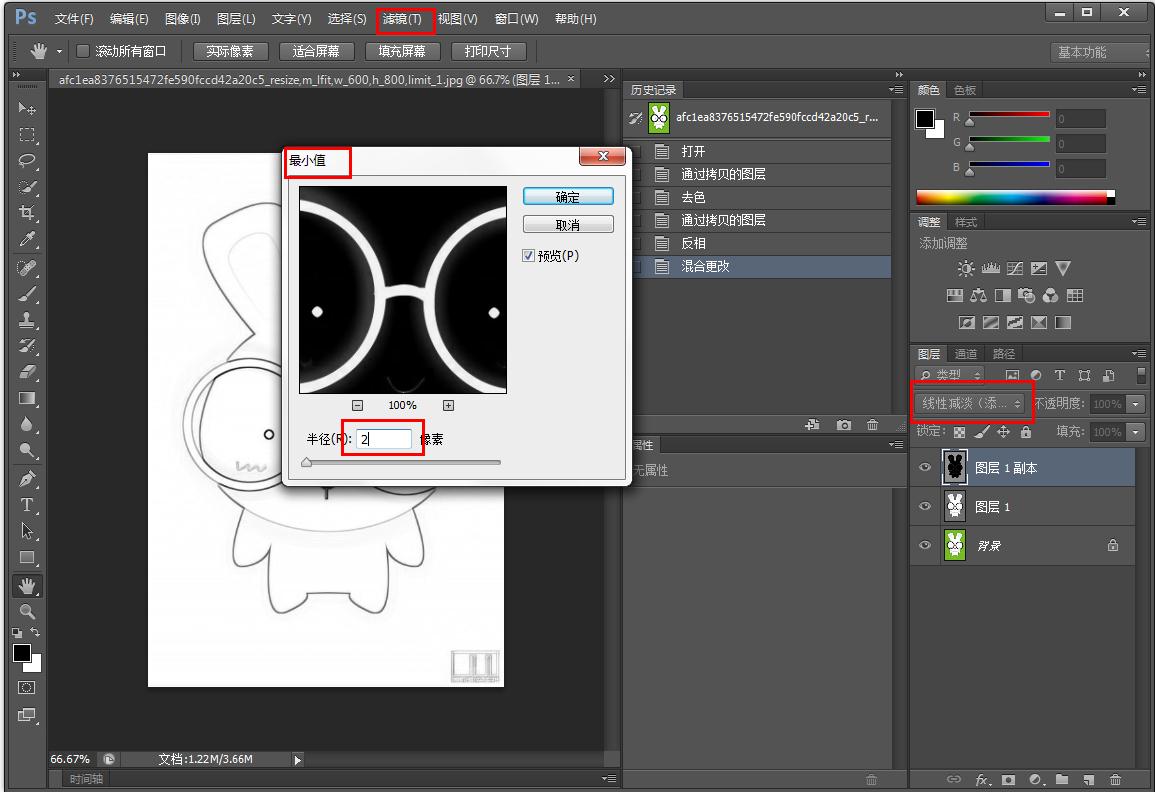The height and width of the screenshot is (792, 1155).
Task: Select the Hand tool
Action: click(x=27, y=586)
